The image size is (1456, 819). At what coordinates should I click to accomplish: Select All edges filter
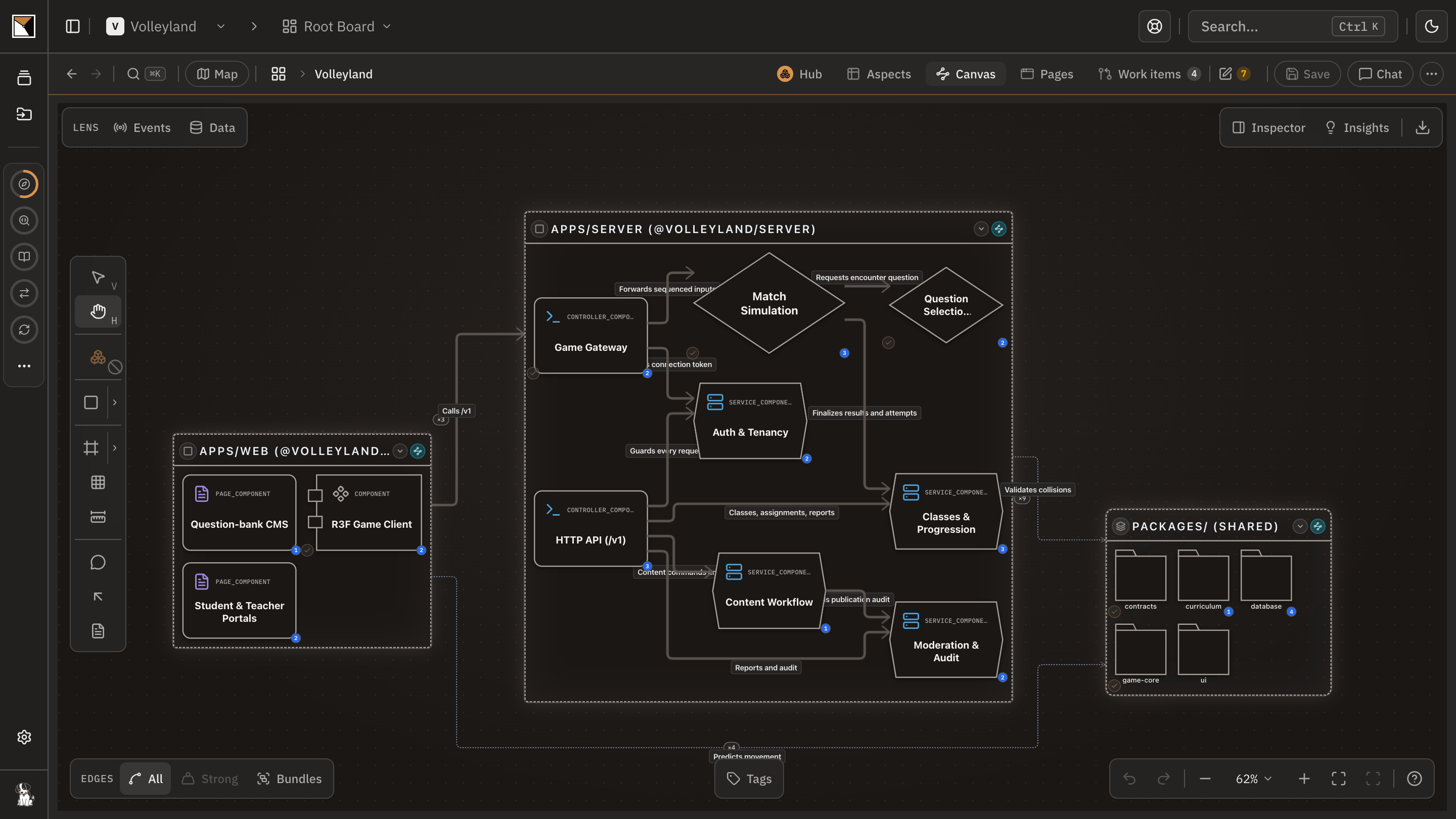[x=146, y=779]
